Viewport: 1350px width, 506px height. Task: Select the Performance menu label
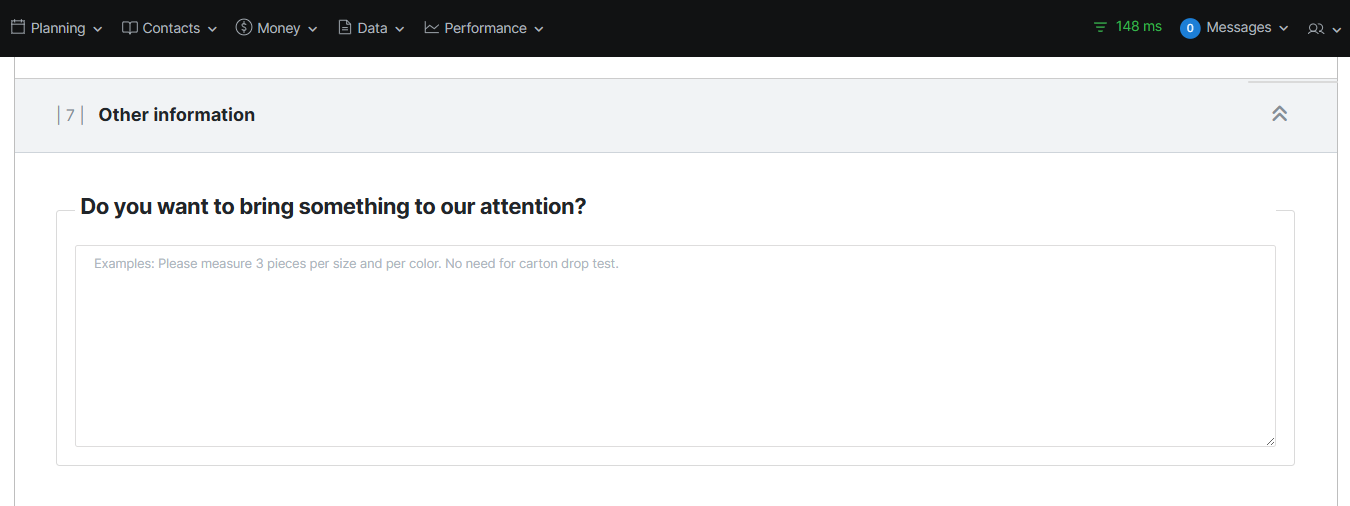(485, 28)
